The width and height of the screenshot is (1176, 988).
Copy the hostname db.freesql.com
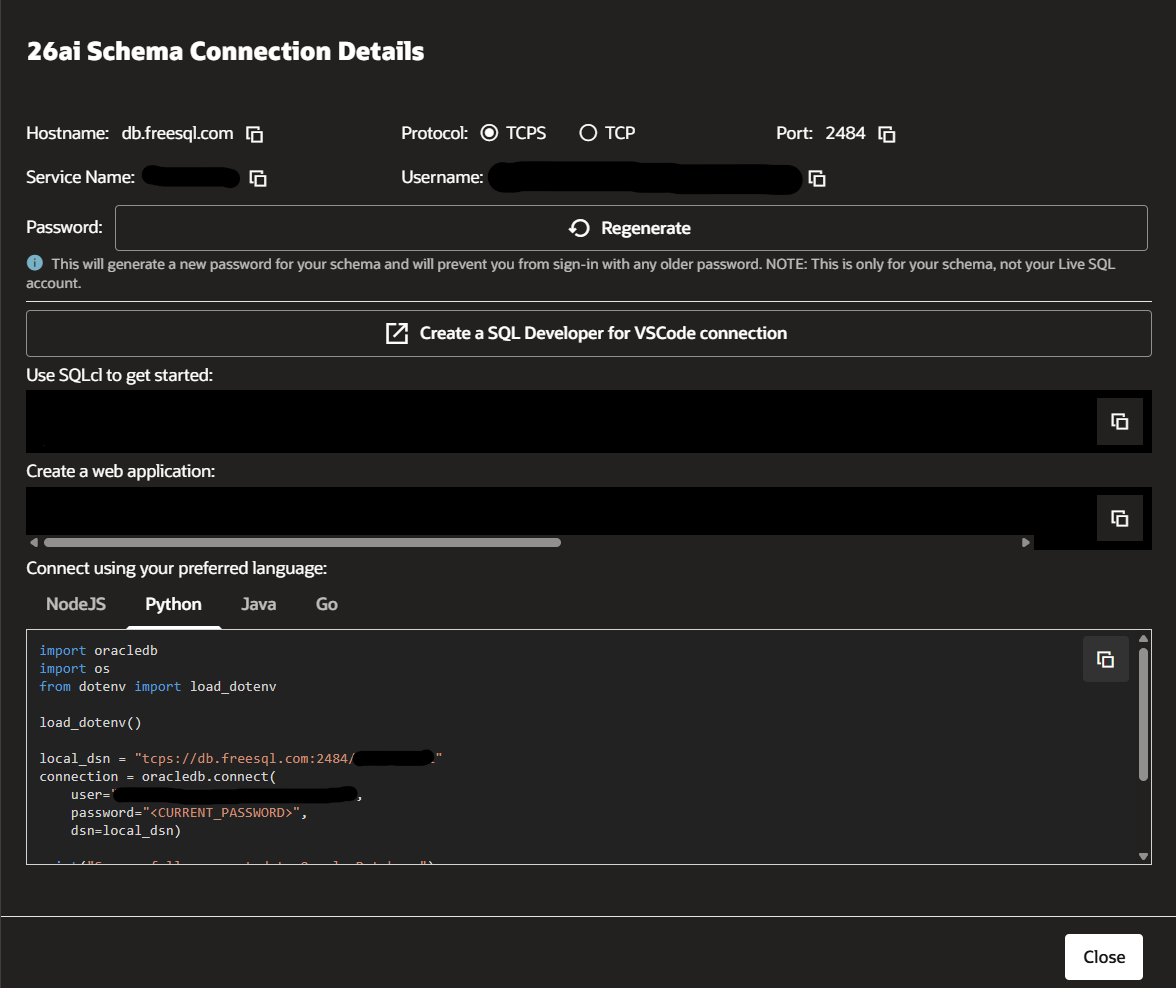pos(255,134)
